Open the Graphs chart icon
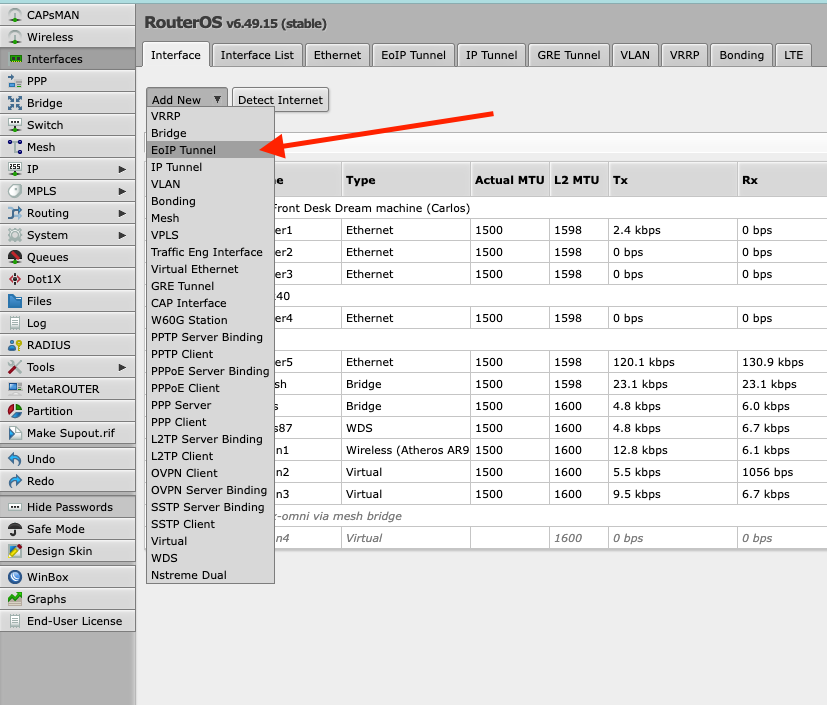Image resolution: width=827 pixels, height=705 pixels. click(x=15, y=599)
